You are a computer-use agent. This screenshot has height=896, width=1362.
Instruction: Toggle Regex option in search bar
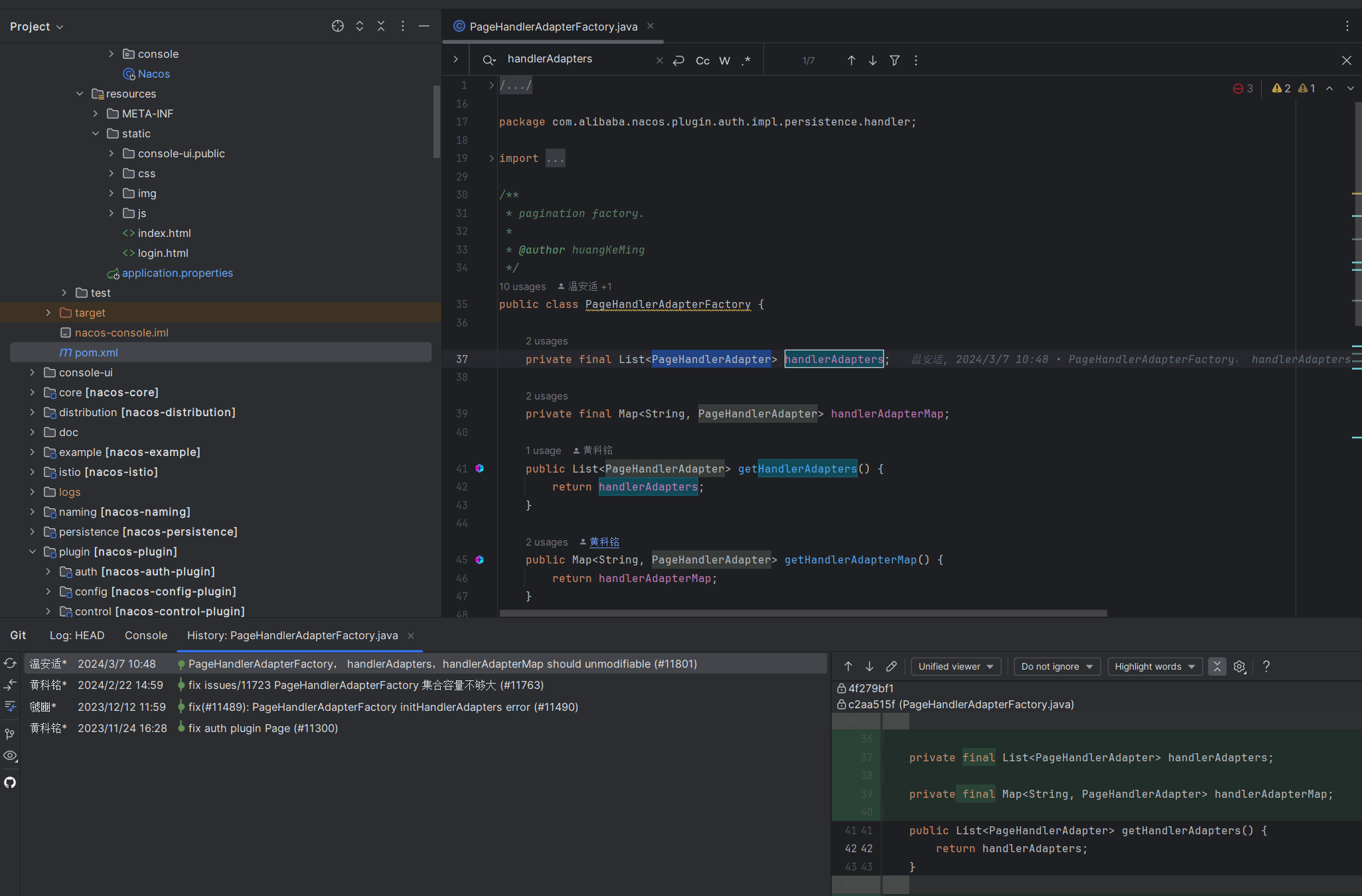coord(747,60)
